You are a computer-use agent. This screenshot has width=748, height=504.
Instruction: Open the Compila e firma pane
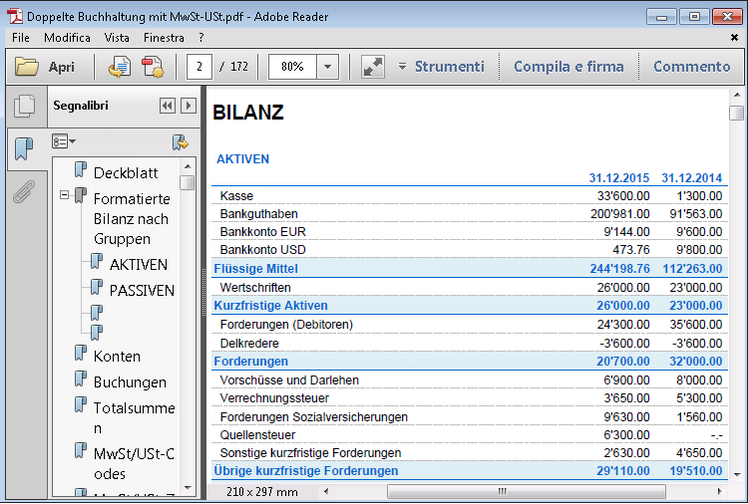coord(569,66)
